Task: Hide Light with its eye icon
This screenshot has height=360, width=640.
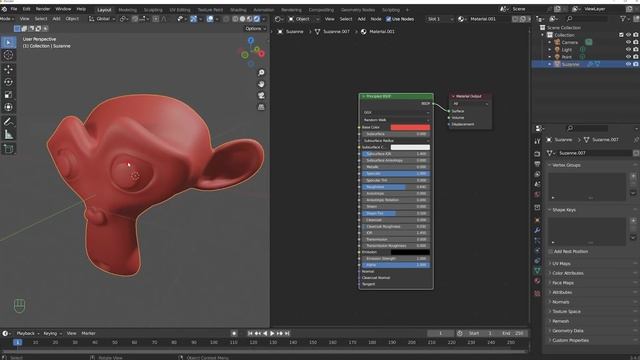Action: coord(629,49)
